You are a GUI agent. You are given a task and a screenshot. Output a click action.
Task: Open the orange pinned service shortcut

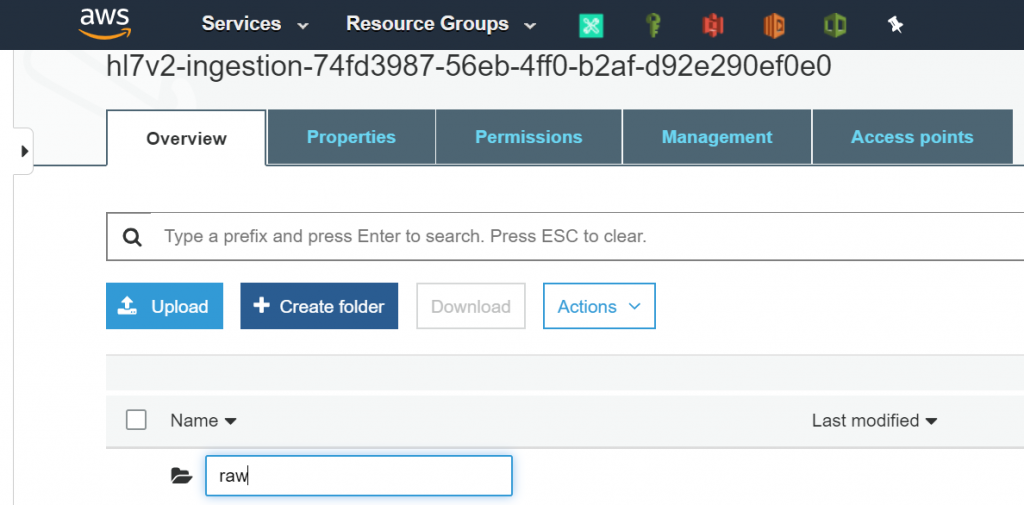[x=774, y=25]
